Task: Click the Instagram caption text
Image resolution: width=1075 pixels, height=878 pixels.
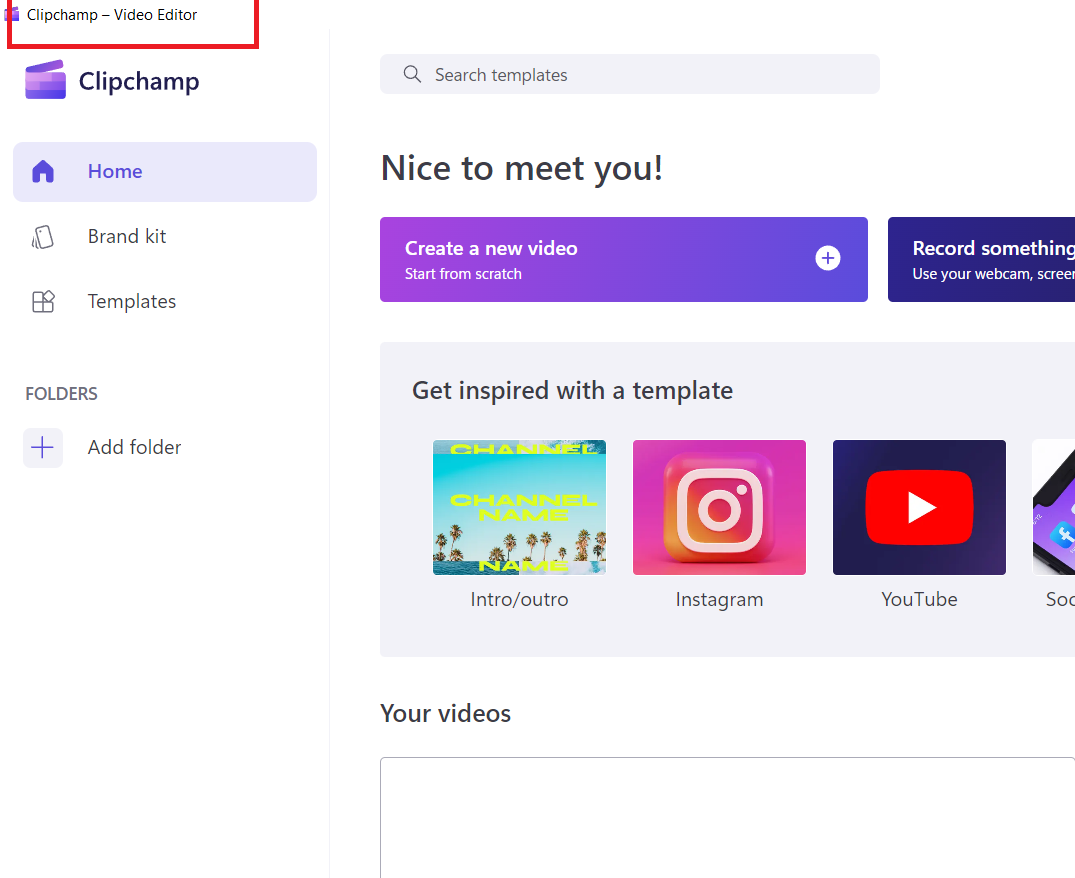Action: point(719,600)
